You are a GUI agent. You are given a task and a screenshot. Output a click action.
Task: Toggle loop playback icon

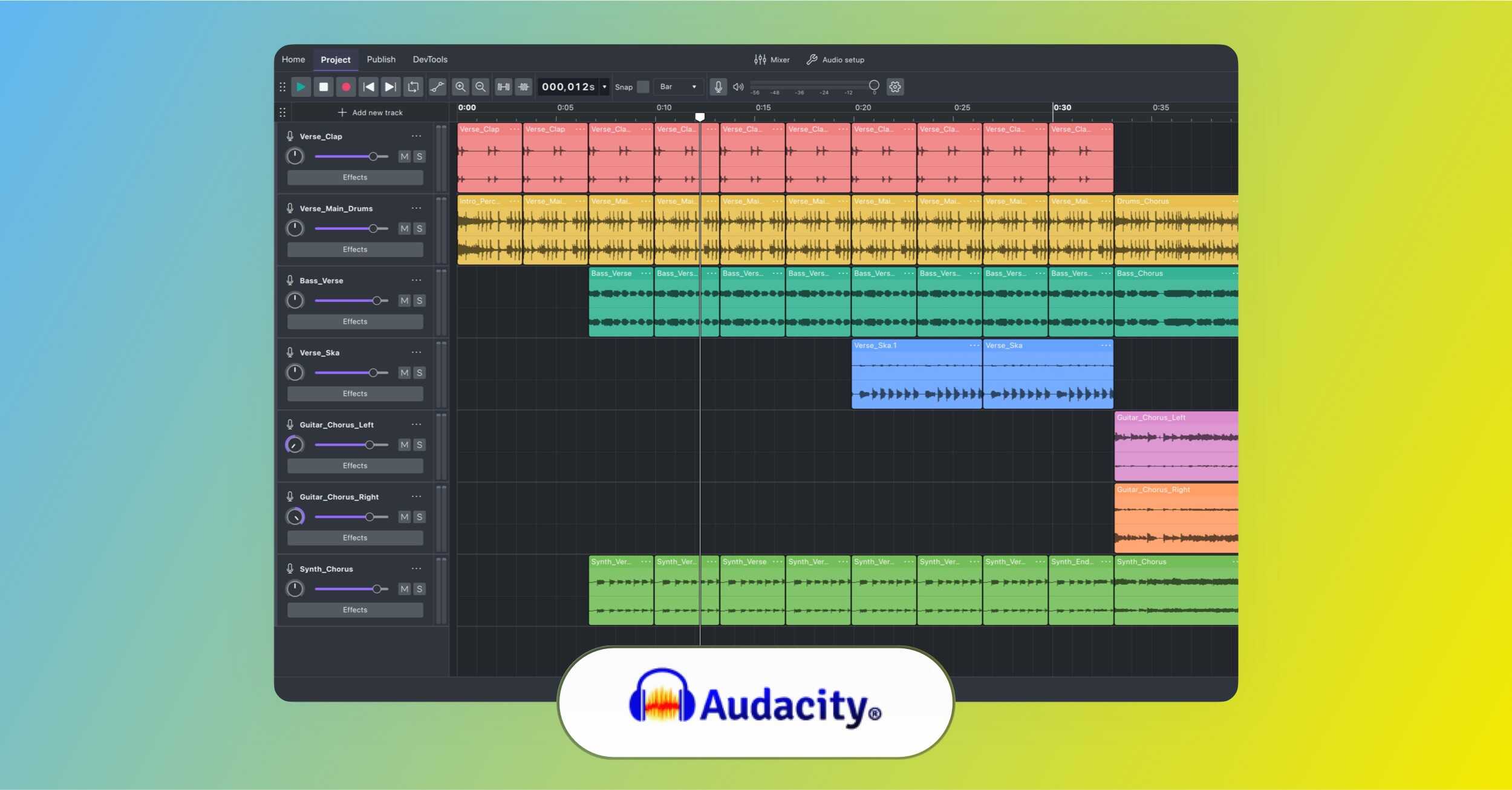(413, 87)
